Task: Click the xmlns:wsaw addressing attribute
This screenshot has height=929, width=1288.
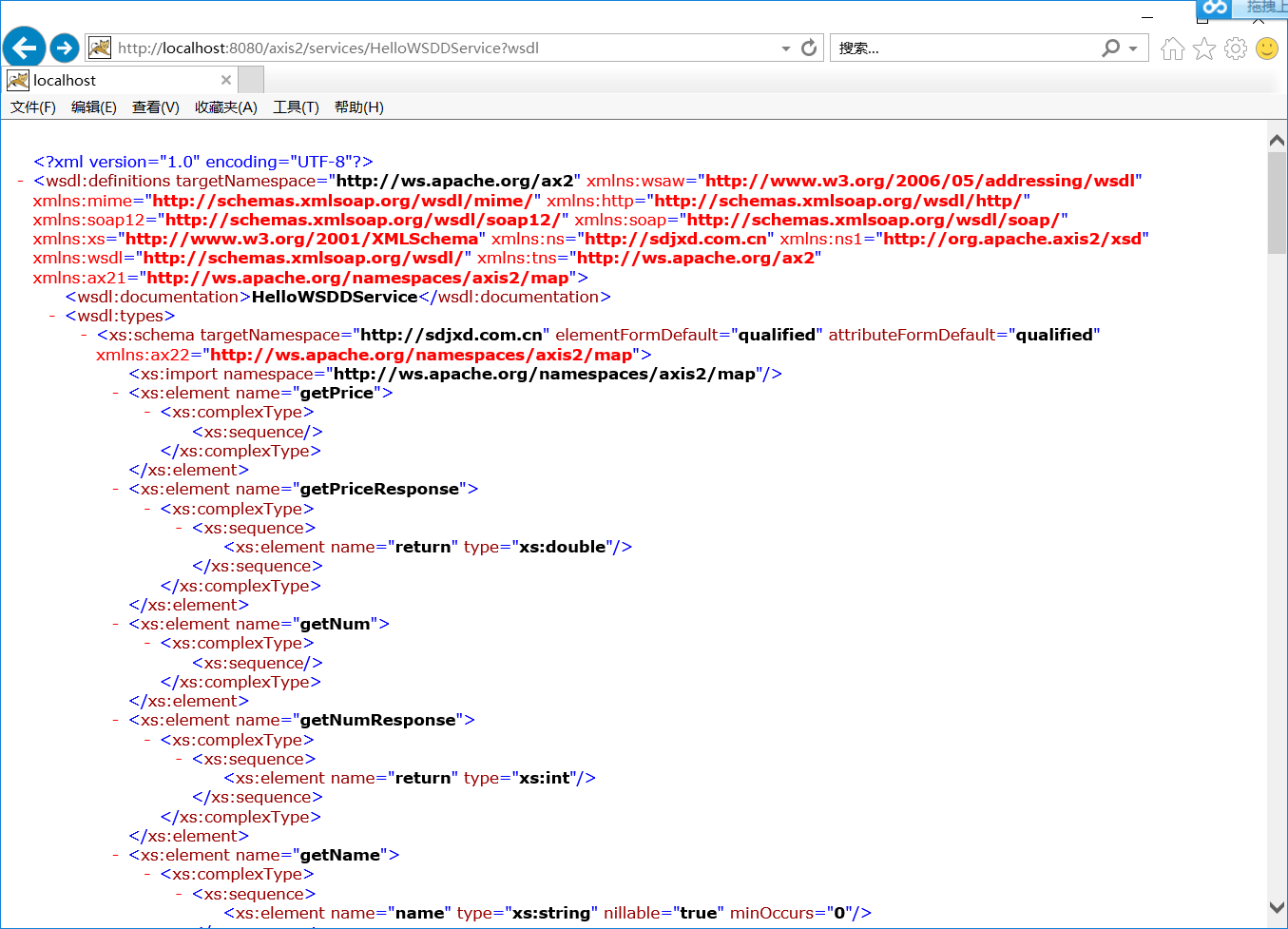Action: [x=864, y=181]
